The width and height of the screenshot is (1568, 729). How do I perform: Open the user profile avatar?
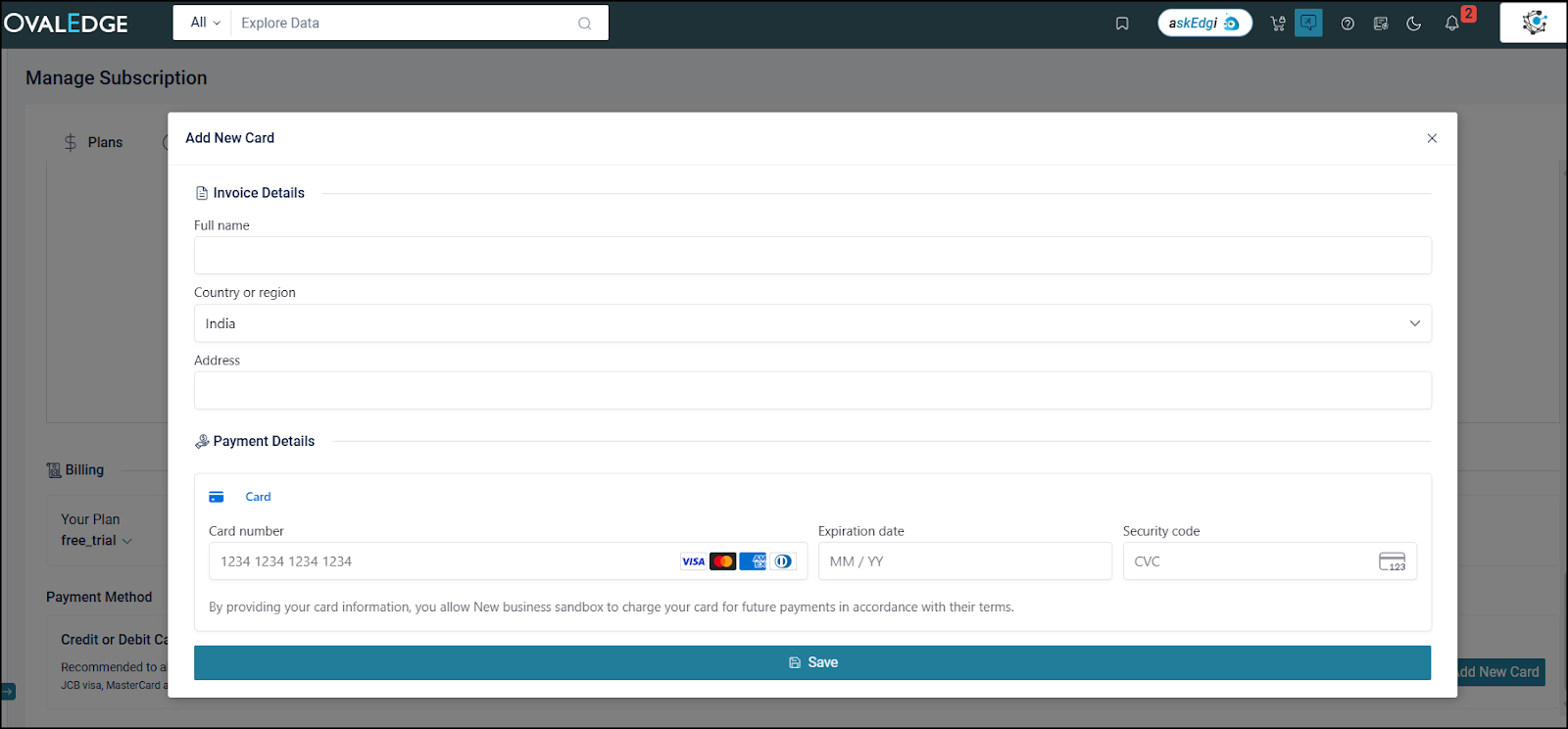1534,23
